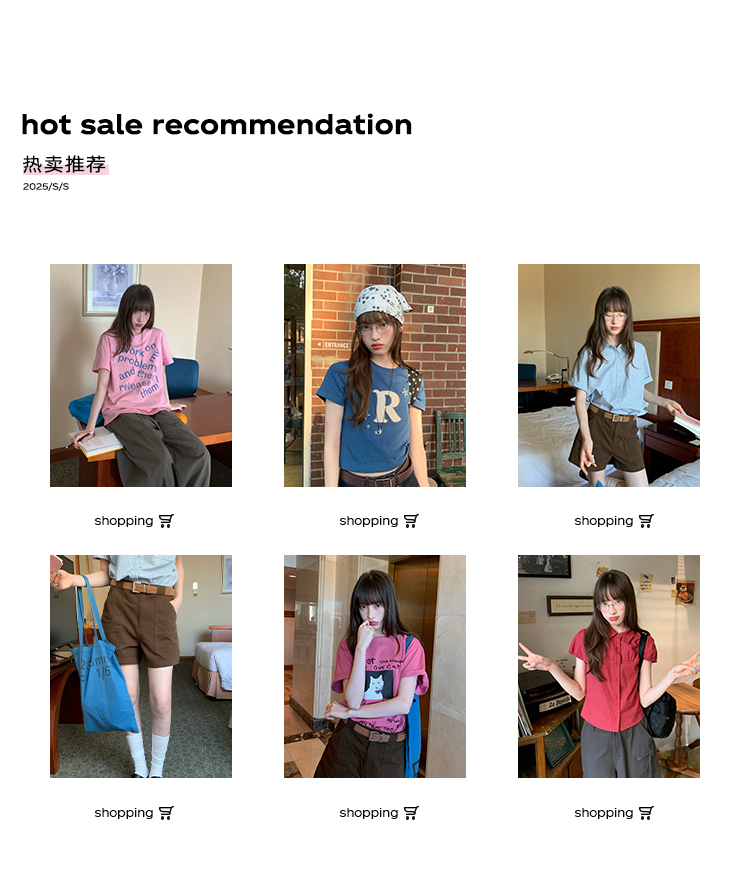The width and height of the screenshot is (750, 881).
Task: Click the highlighted 热卖推荐 subtitle
Action: coord(65,165)
